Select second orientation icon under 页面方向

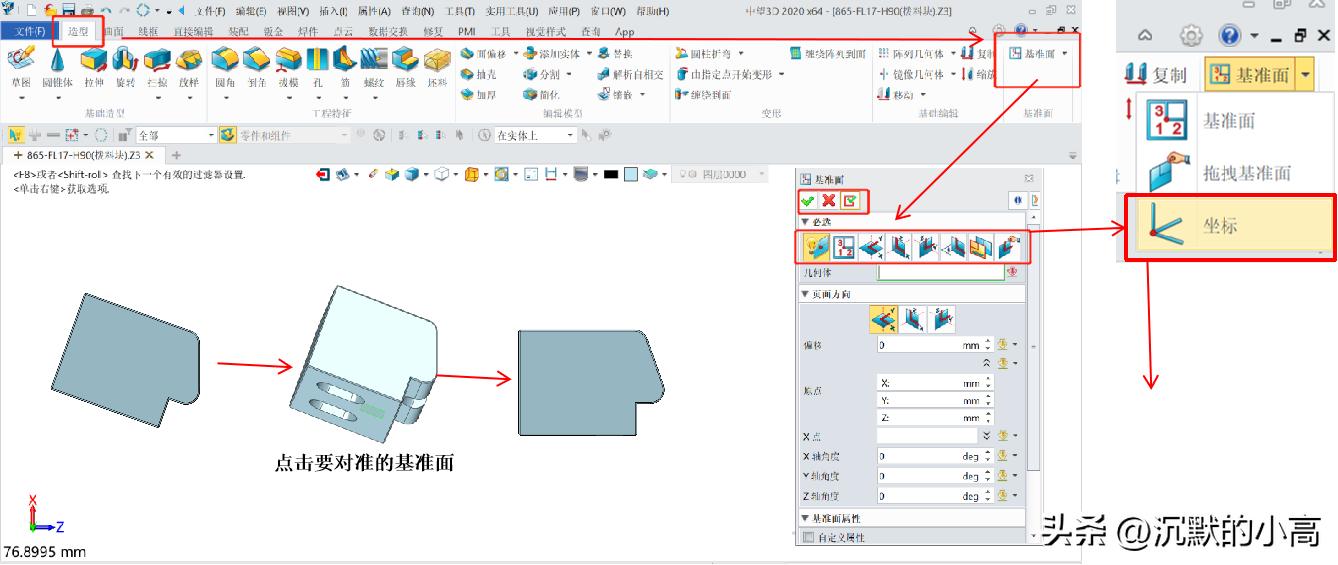(x=913, y=319)
